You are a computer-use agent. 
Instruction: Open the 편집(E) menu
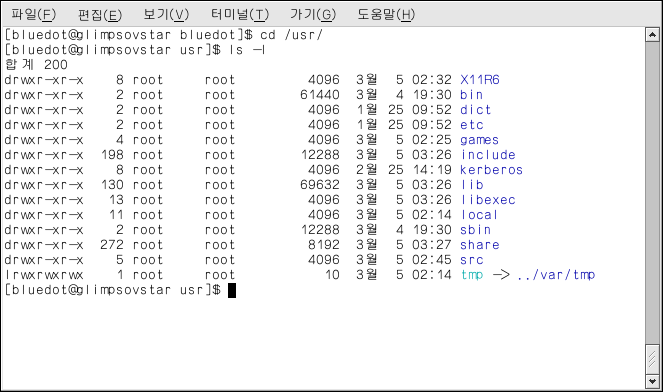click(x=100, y=15)
